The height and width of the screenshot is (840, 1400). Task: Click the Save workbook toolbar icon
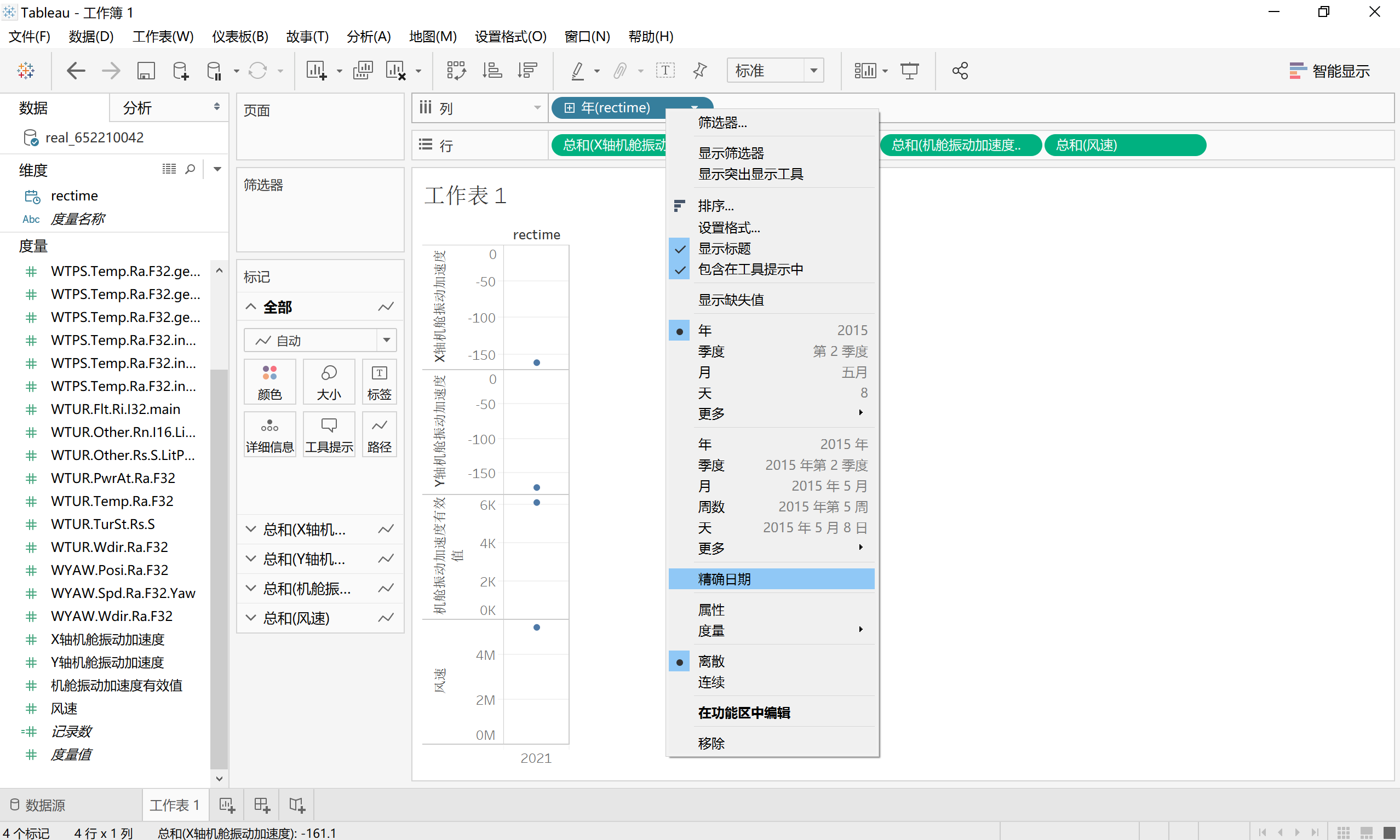click(146, 71)
